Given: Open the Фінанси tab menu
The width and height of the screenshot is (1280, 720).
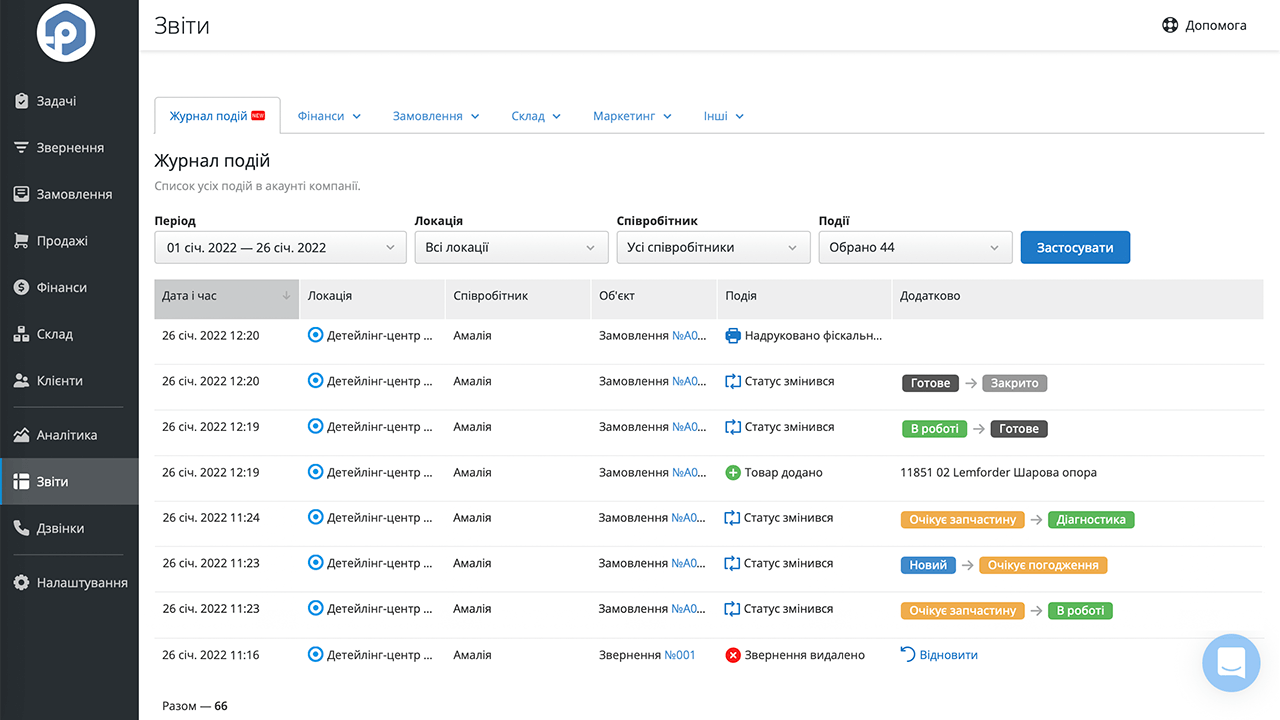Looking at the screenshot, I should click(329, 116).
